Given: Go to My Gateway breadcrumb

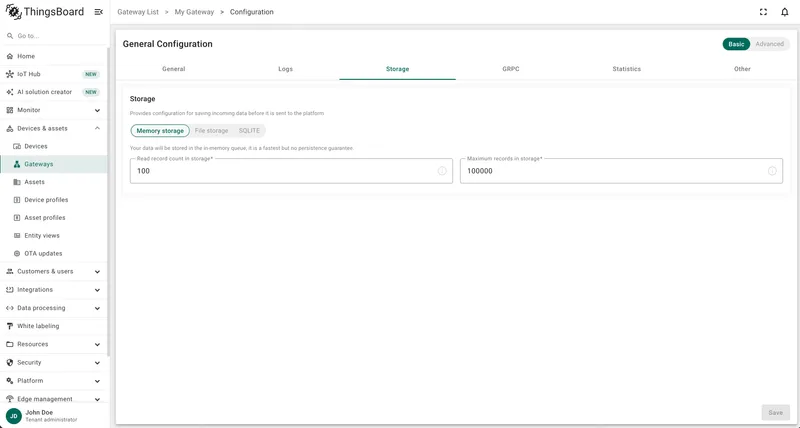Looking at the screenshot, I should [x=194, y=12].
